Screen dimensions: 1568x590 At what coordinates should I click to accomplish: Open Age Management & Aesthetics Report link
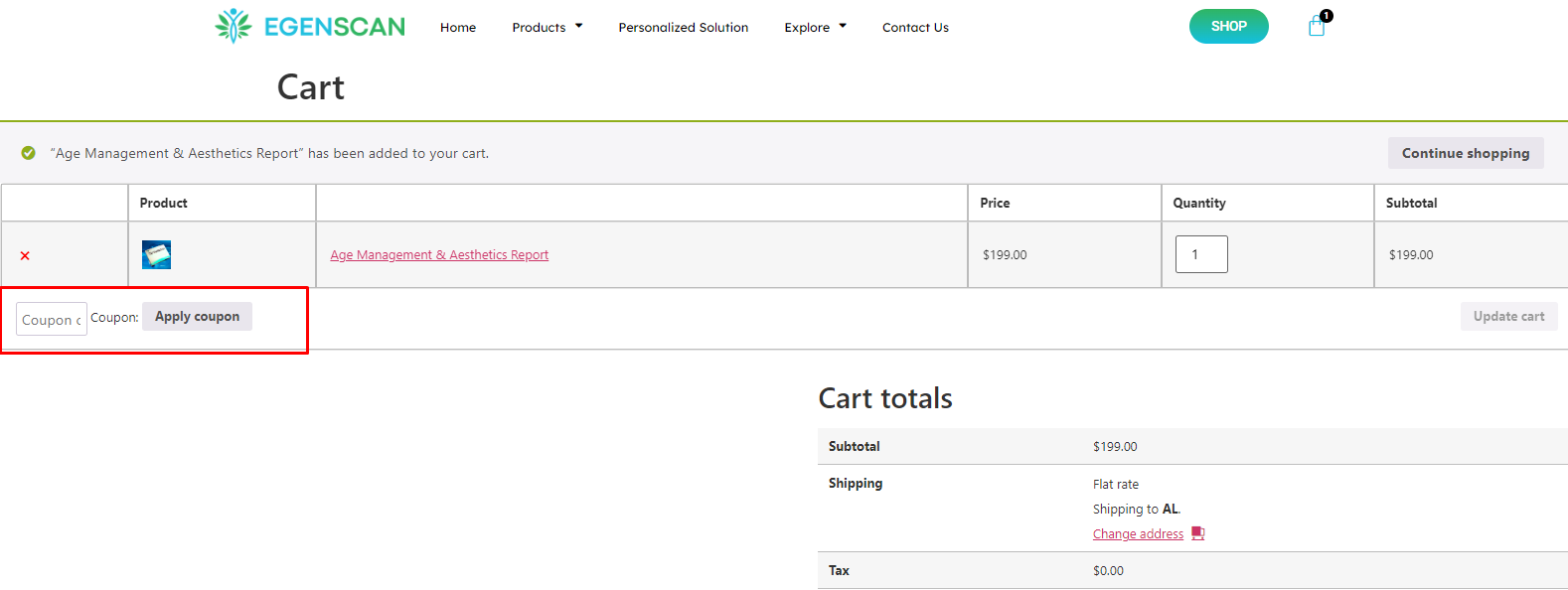click(439, 255)
